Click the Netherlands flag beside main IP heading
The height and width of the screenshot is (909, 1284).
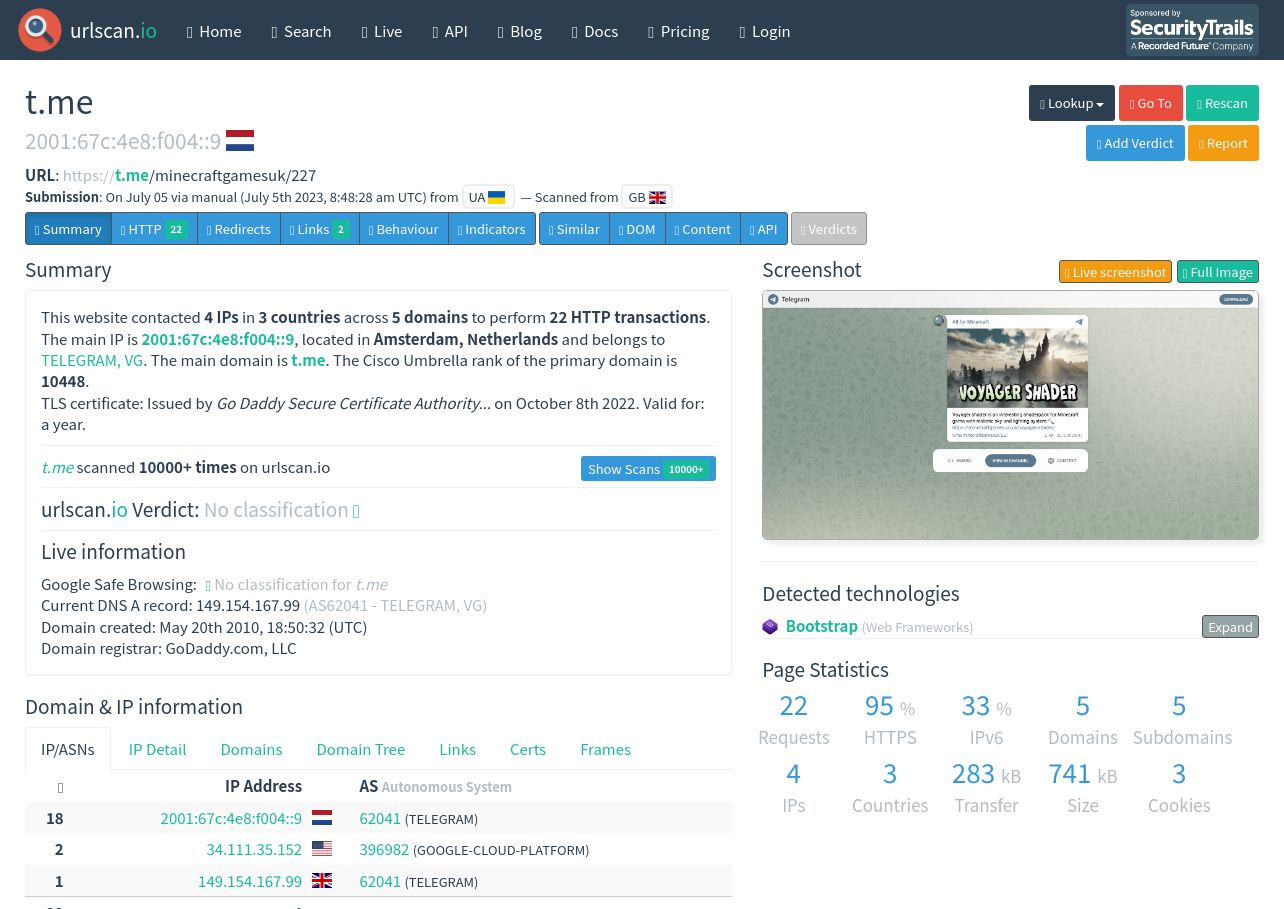click(240, 141)
